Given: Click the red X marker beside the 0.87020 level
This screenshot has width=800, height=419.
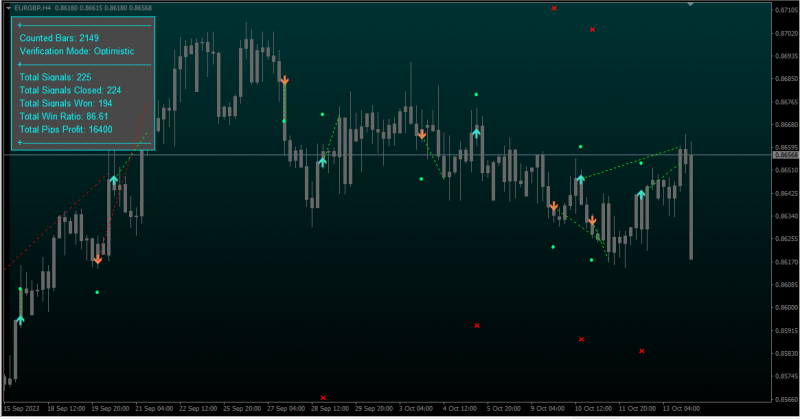Looking at the screenshot, I should tap(592, 30).
